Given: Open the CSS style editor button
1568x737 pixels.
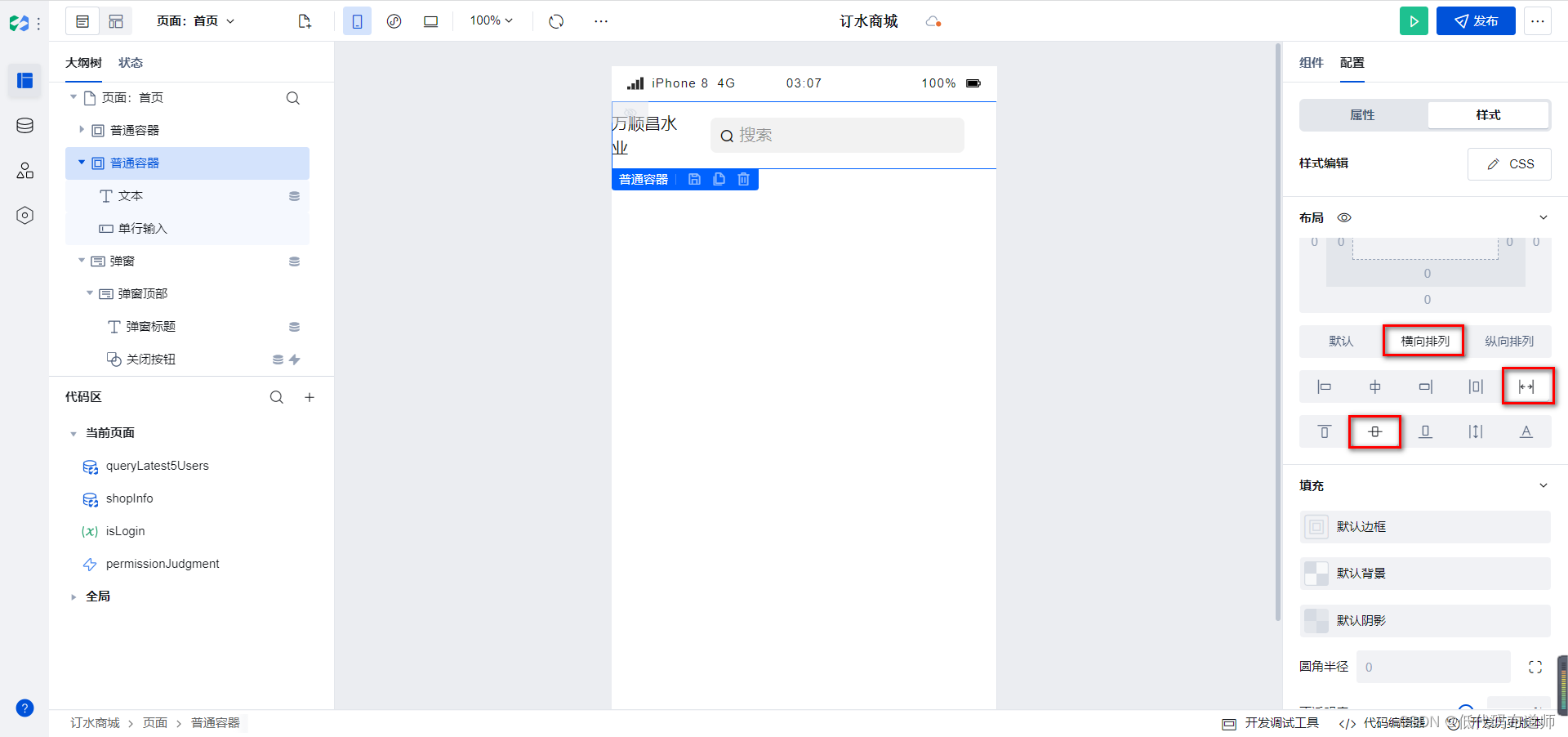Looking at the screenshot, I should pos(1509,164).
